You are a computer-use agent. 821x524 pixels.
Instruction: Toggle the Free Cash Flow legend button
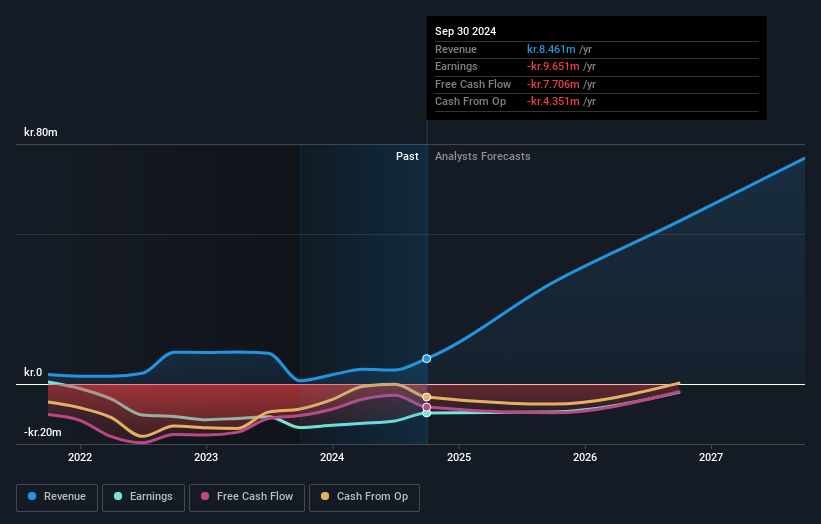pos(247,497)
